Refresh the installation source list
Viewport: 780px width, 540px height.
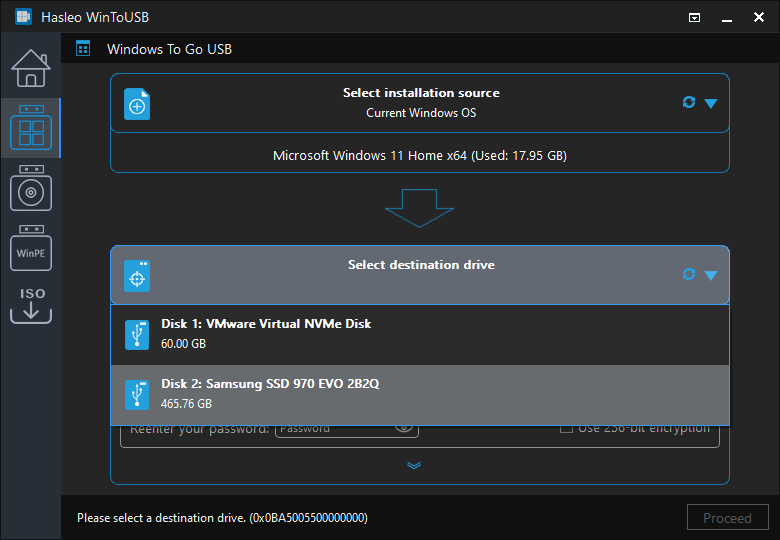point(688,102)
